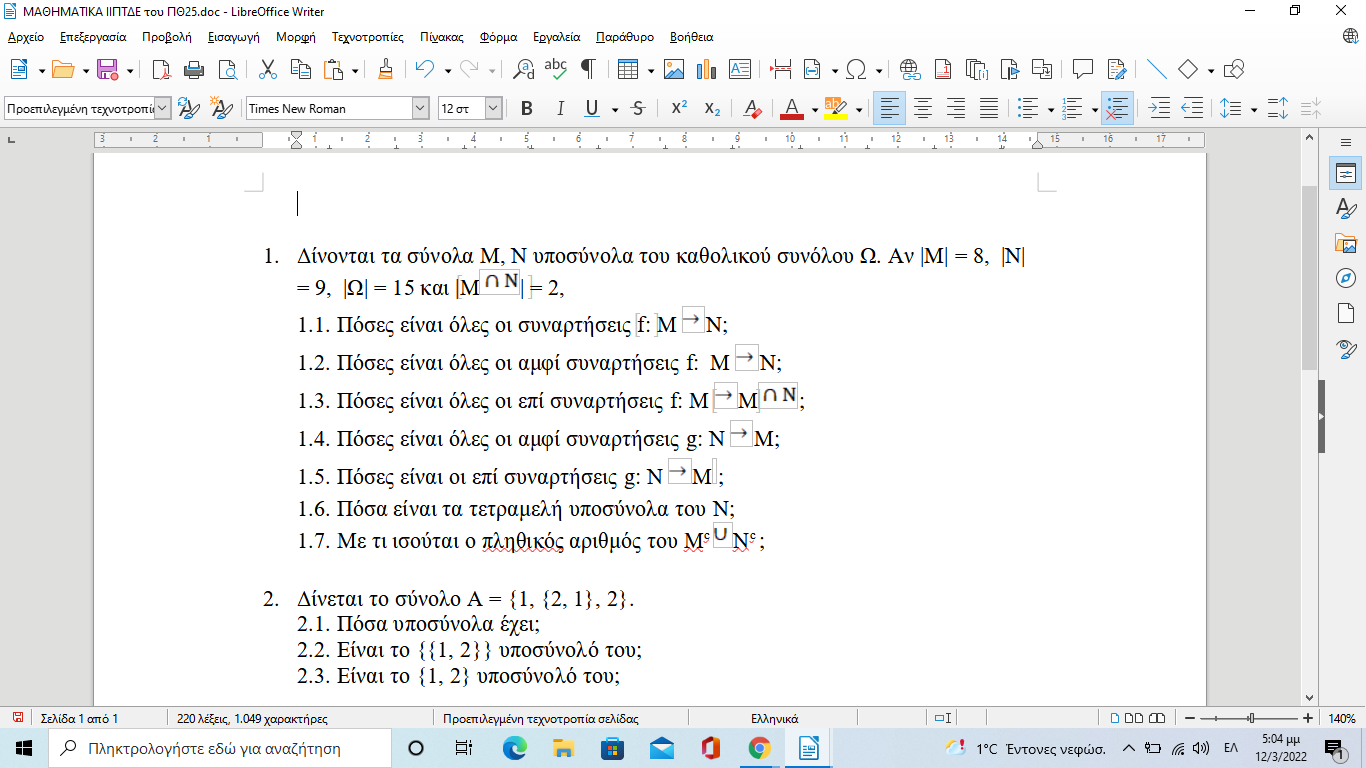This screenshot has height=768, width=1366.
Task: Insert a chart from the toolbar
Action: 707,70
